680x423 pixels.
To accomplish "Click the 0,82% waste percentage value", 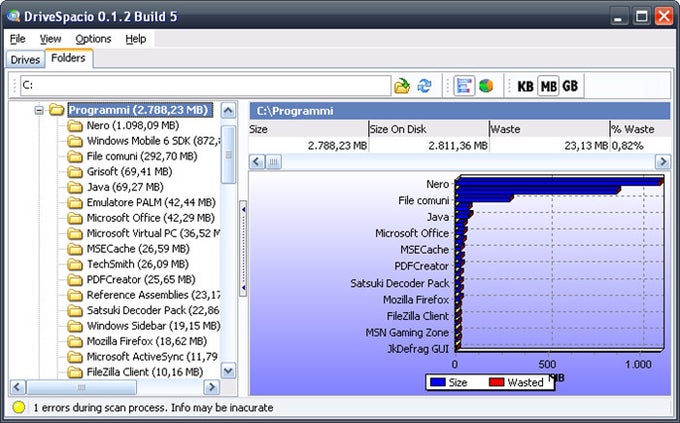I will [x=627, y=146].
